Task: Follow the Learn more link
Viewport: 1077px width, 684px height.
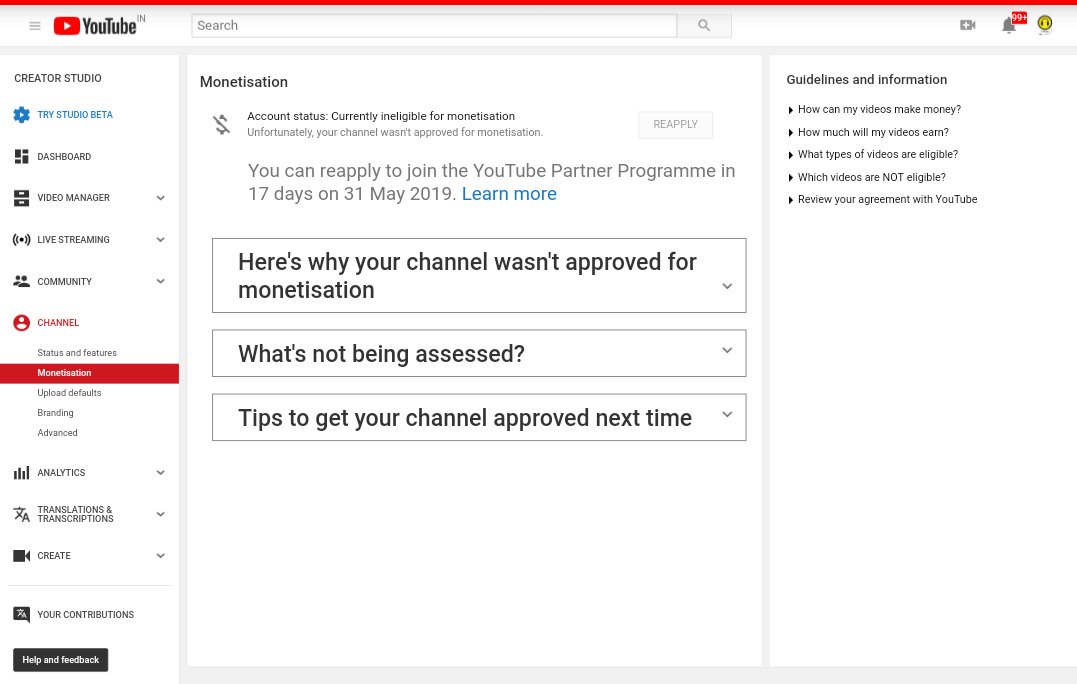Action: pyautogui.click(x=509, y=194)
